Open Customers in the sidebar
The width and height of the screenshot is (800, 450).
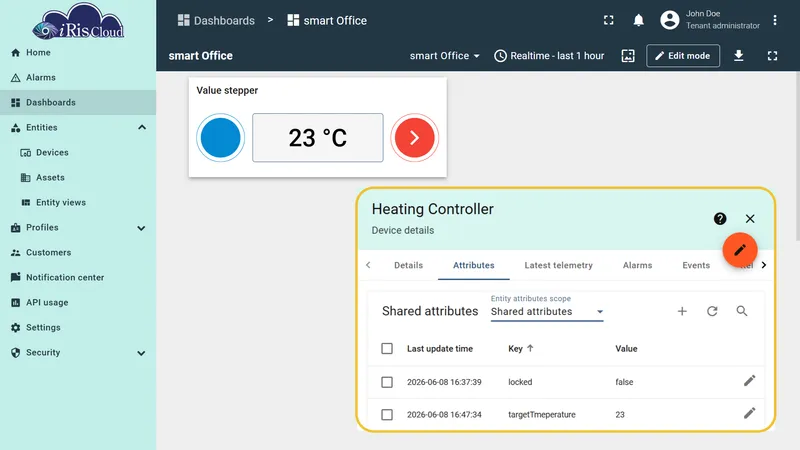[x=78, y=253]
